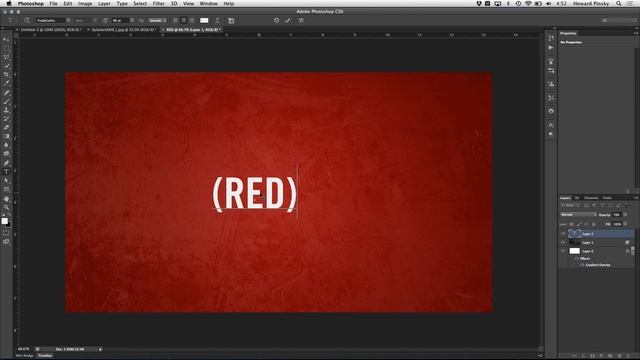Switch to the Paths panel tab
The width and height of the screenshot is (640, 360).
click(607, 198)
